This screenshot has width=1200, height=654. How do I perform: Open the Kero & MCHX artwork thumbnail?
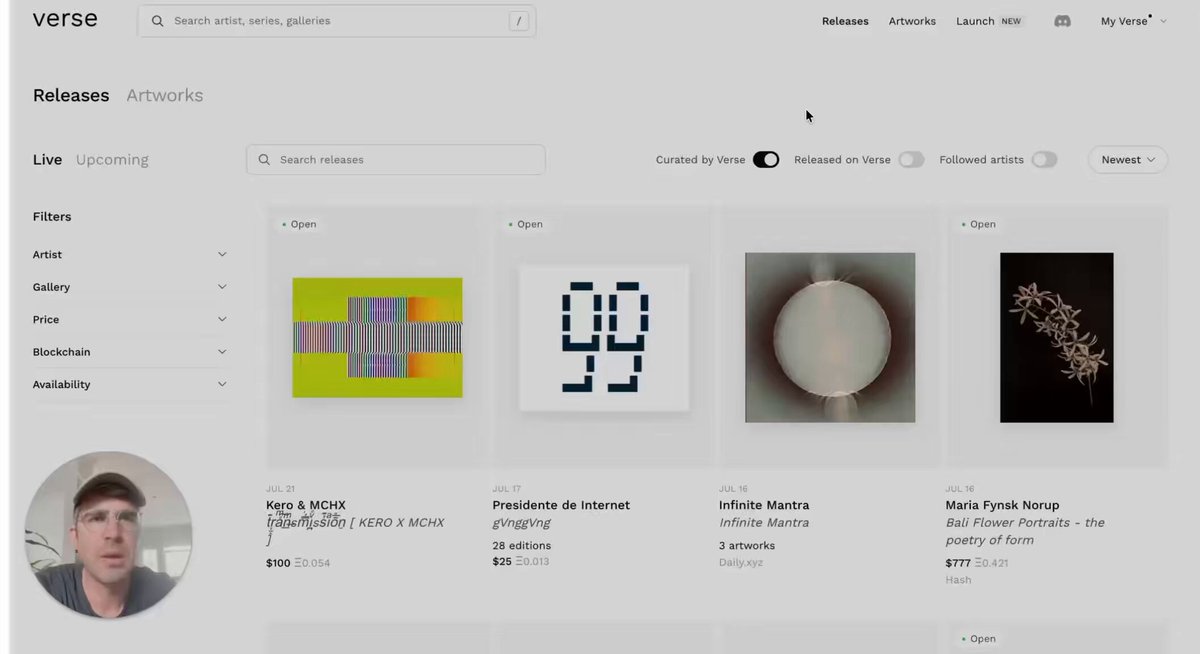click(x=377, y=338)
